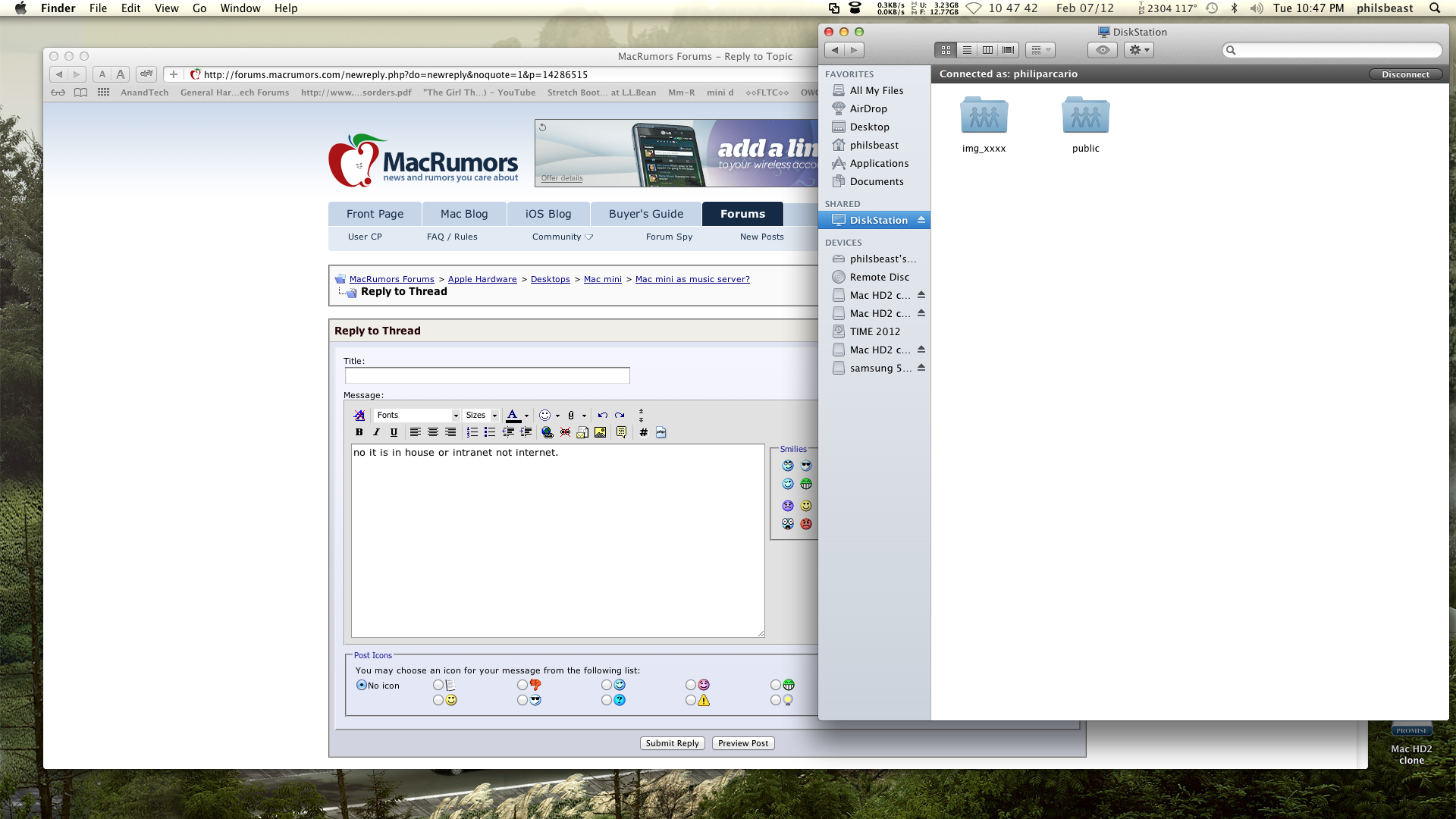Image resolution: width=1456 pixels, height=819 pixels.
Task: Remove link with red unlink icon
Action: click(x=565, y=432)
